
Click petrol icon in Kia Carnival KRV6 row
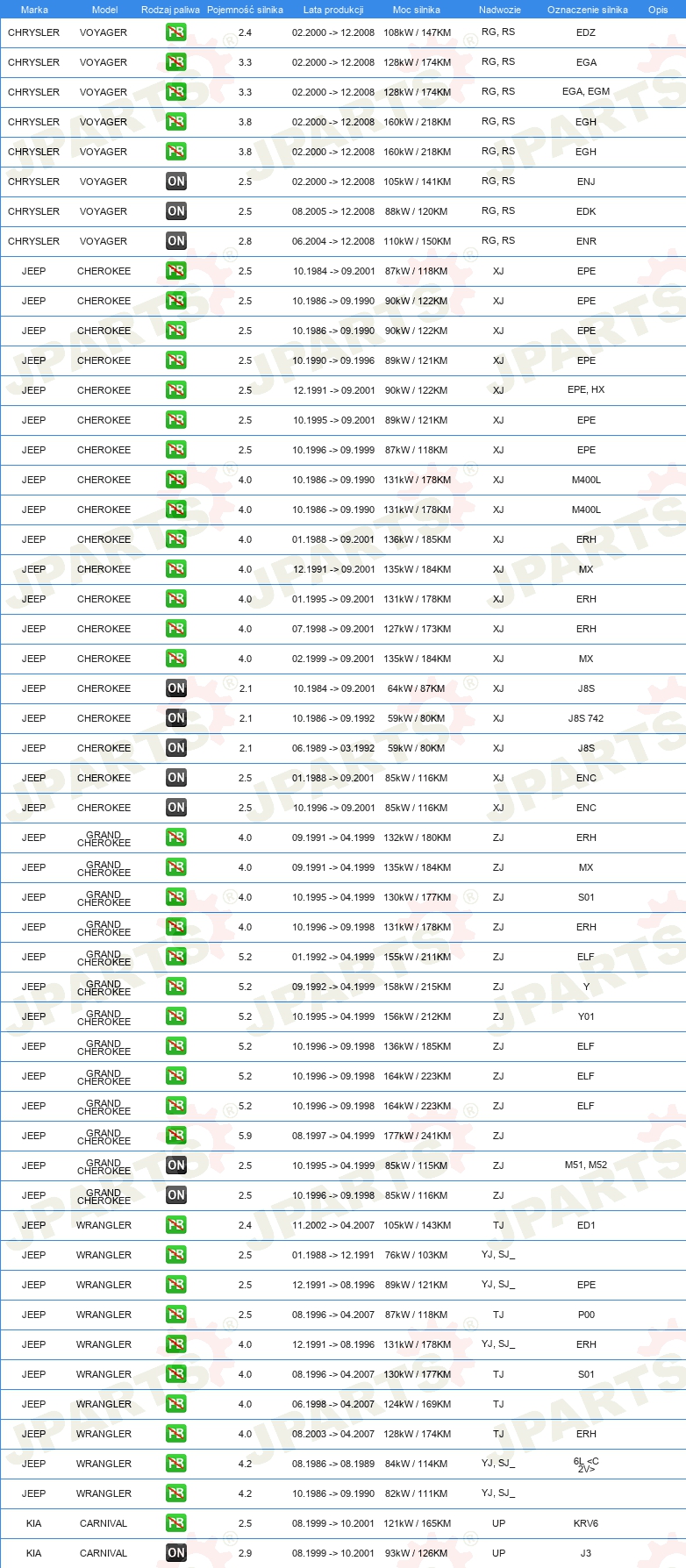pos(176,1523)
